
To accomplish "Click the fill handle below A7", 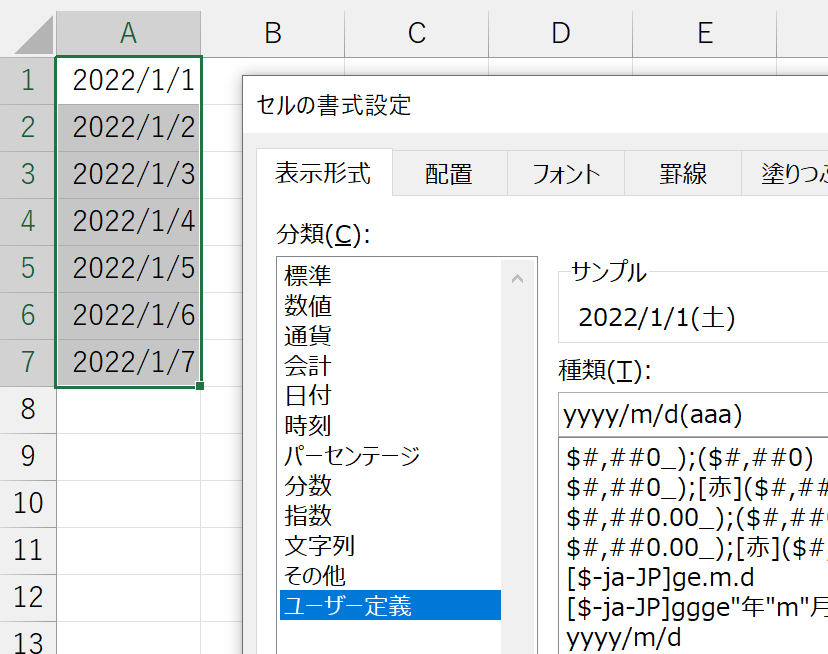I will pyautogui.click(x=200, y=386).
